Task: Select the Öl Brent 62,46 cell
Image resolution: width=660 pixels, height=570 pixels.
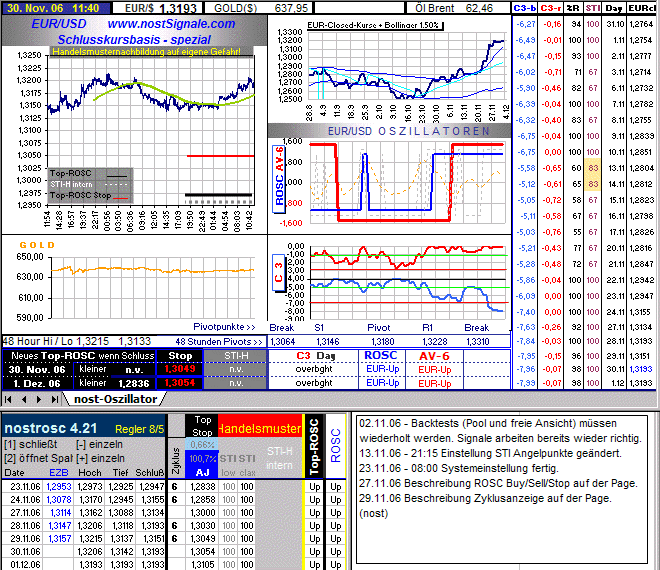Action: (457, 8)
